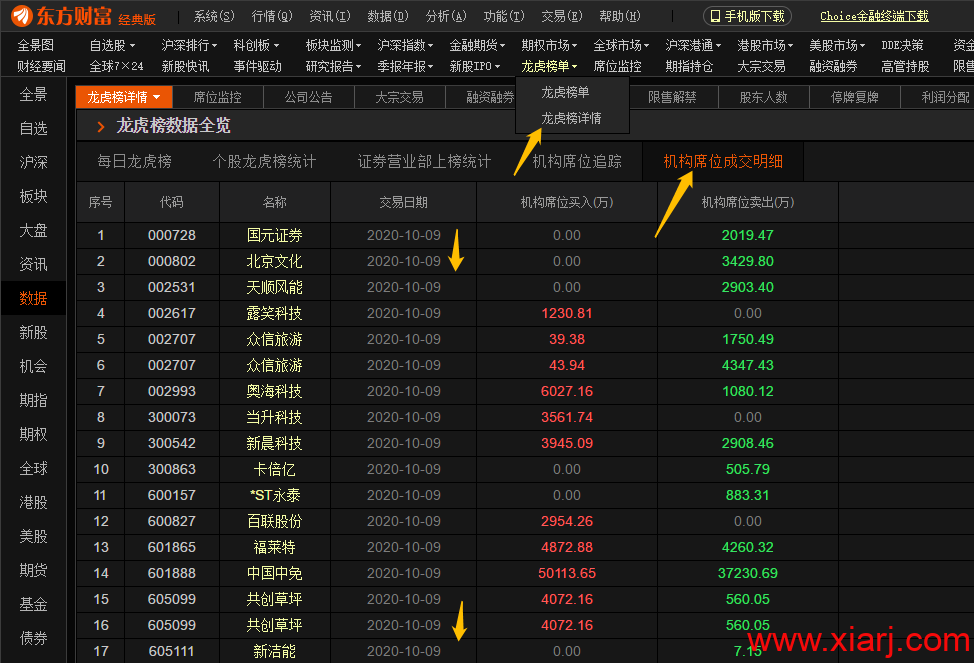Sort by the 机构席位卖出(万) column header
The width and height of the screenshot is (974, 663).
(748, 202)
